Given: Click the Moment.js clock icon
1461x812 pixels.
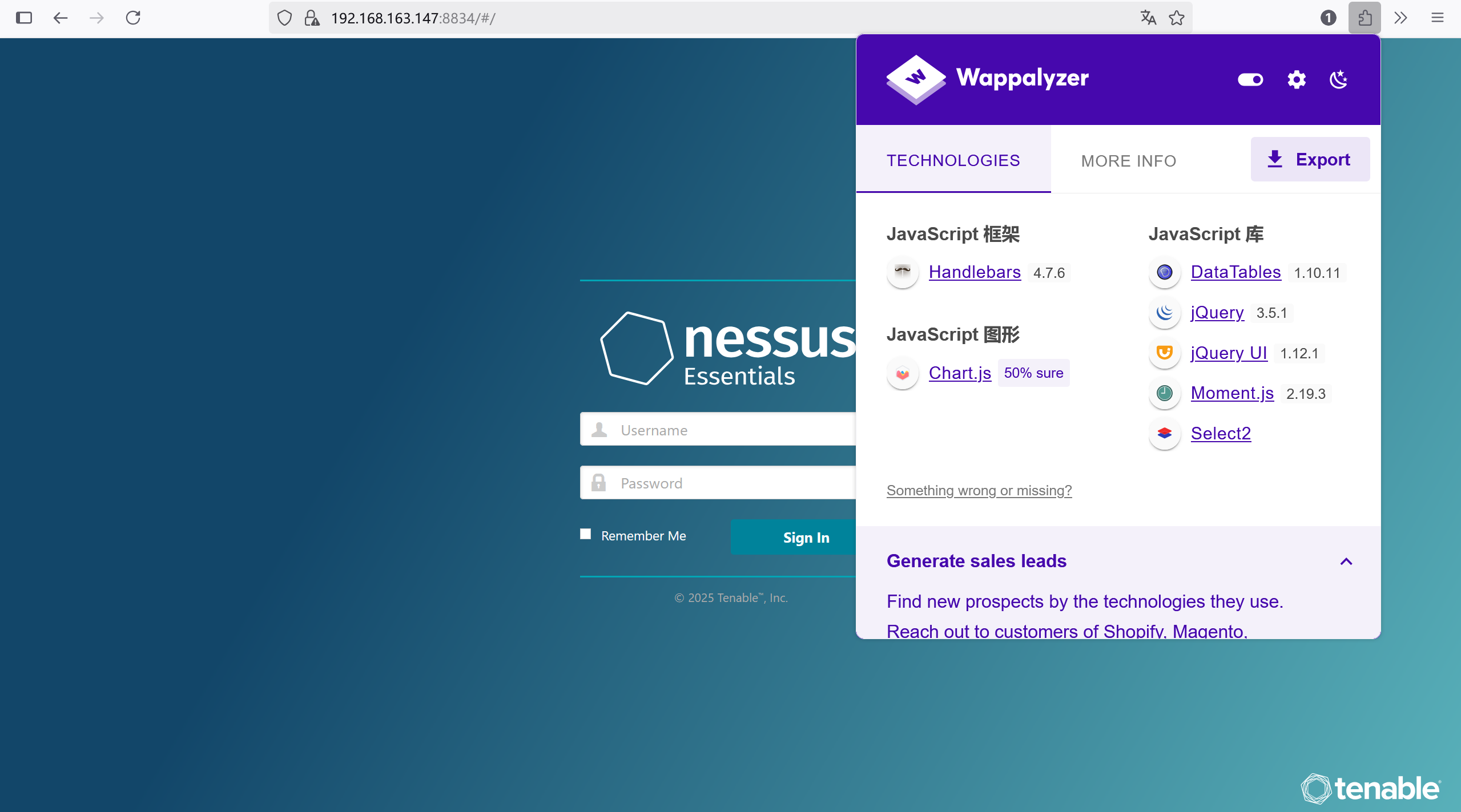Looking at the screenshot, I should [x=1165, y=393].
